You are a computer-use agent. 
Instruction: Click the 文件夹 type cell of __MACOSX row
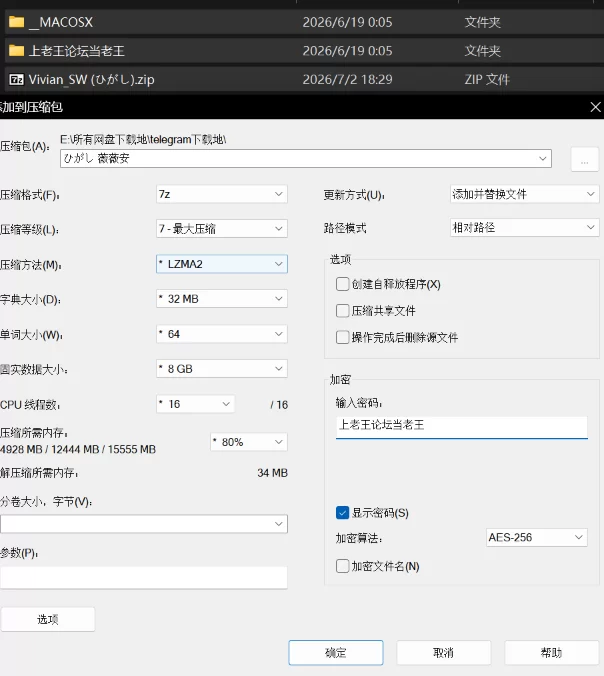tap(482, 22)
